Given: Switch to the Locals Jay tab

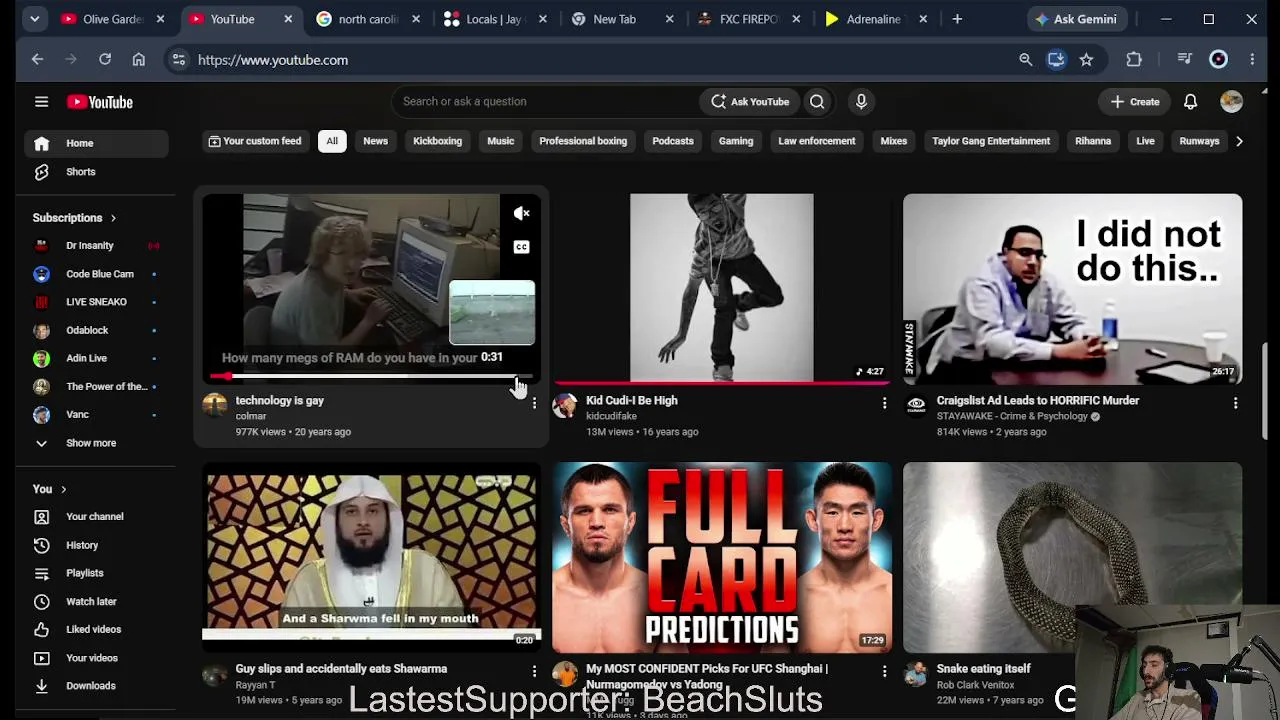Looking at the screenshot, I should [486, 19].
